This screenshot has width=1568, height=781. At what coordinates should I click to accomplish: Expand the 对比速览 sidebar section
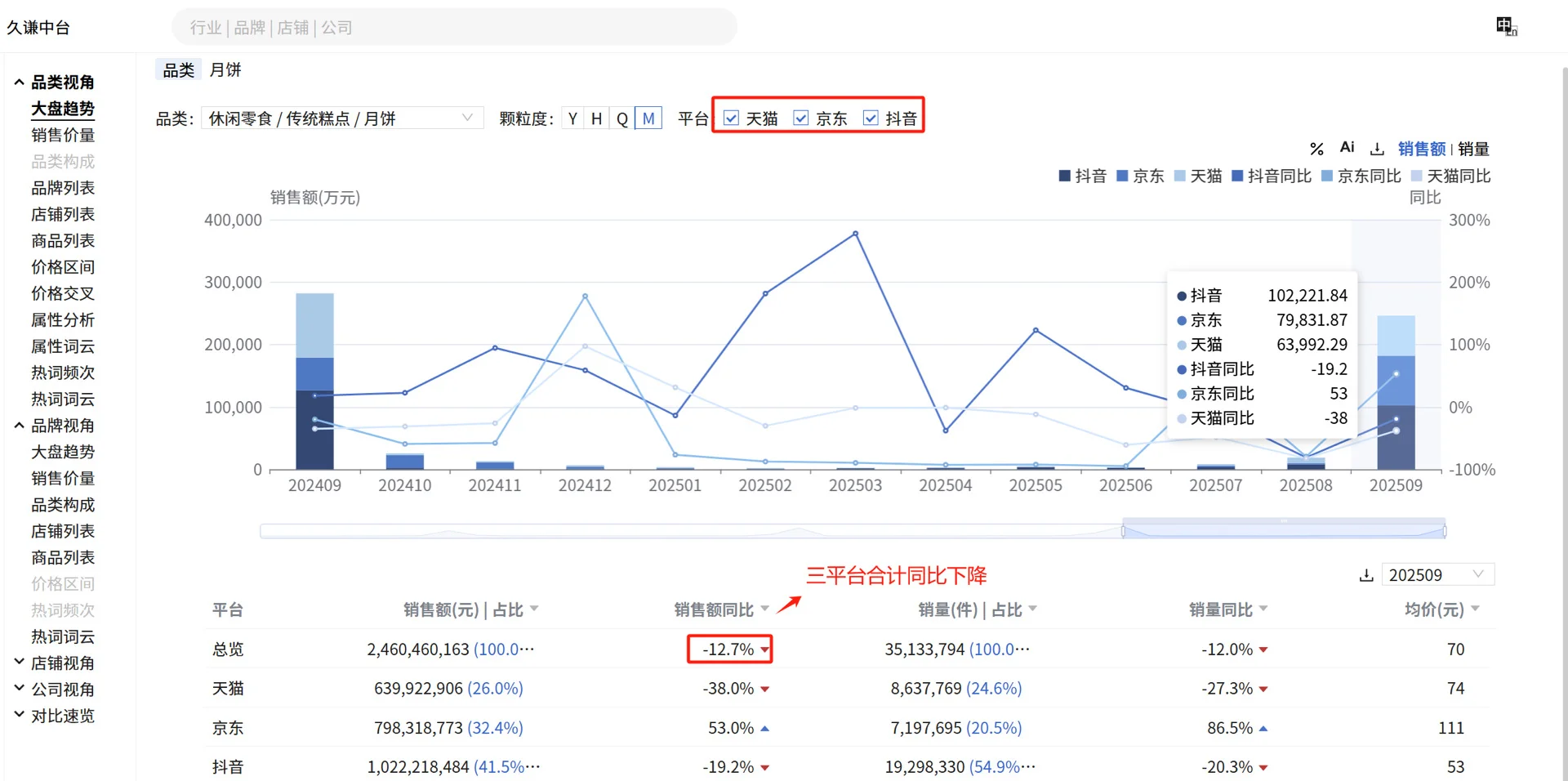click(x=19, y=715)
